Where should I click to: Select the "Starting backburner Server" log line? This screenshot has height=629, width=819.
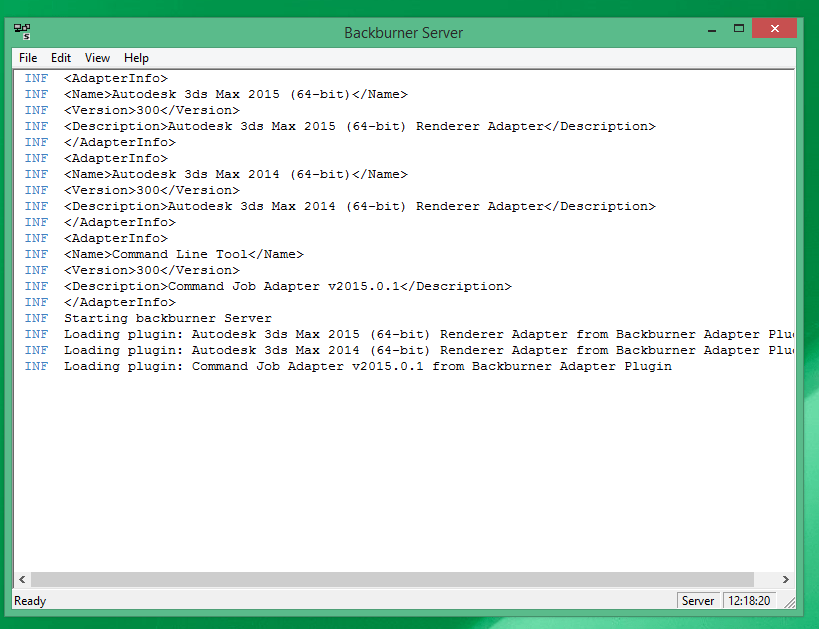tap(167, 318)
